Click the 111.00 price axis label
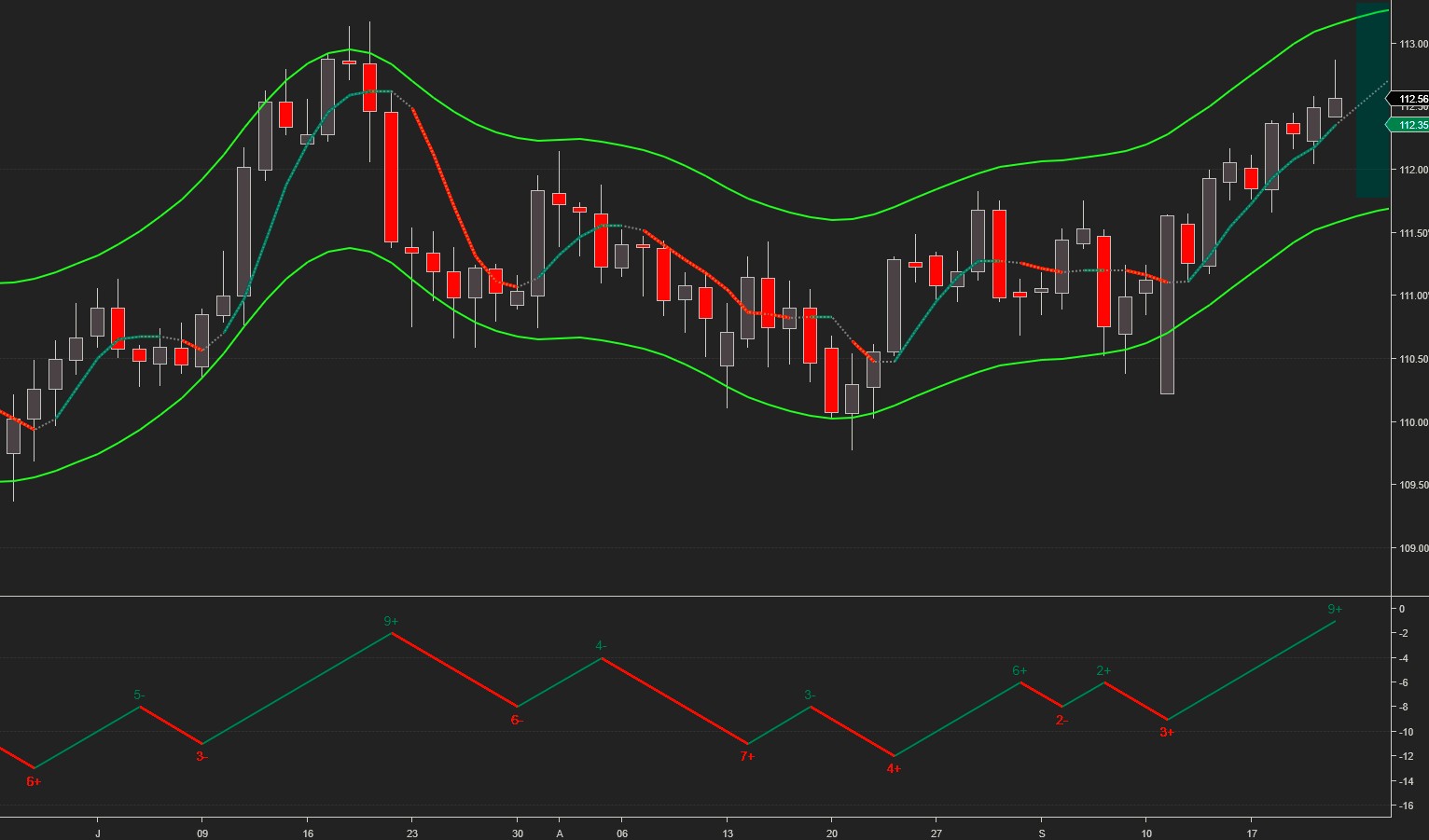Image resolution: width=1429 pixels, height=840 pixels. (1413, 296)
